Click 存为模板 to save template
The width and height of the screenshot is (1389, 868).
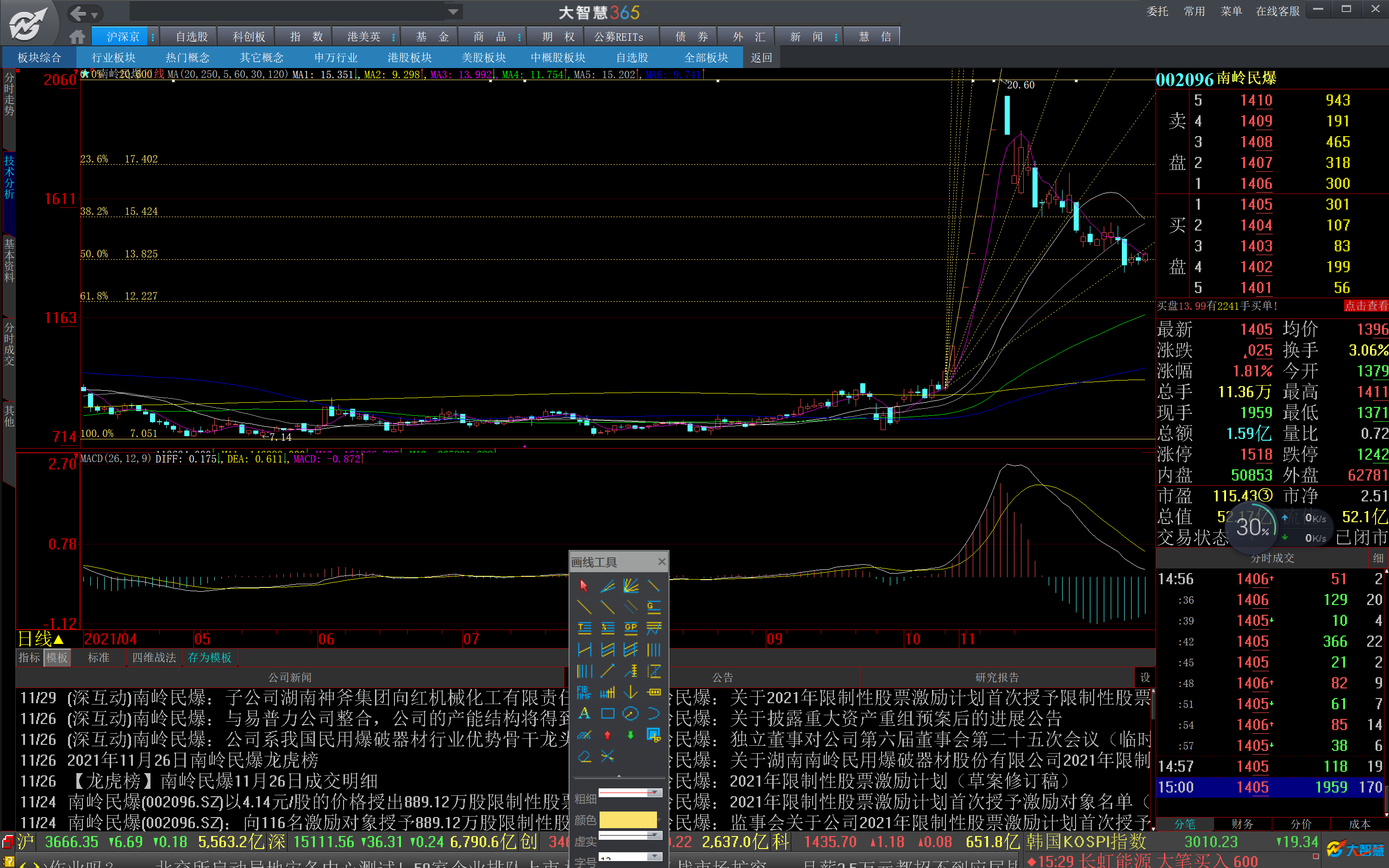pyautogui.click(x=209, y=657)
